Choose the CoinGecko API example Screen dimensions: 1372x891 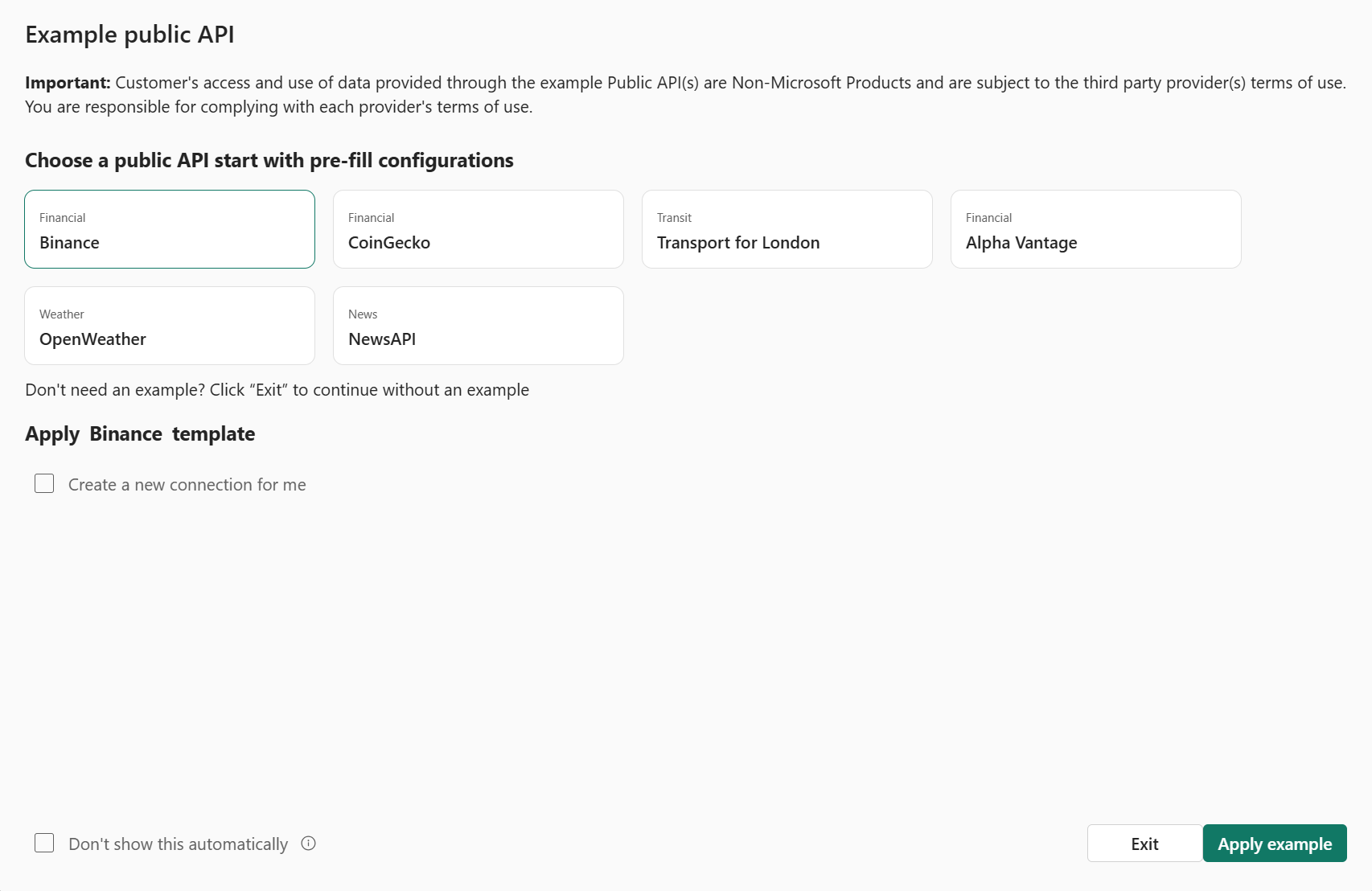coord(478,229)
